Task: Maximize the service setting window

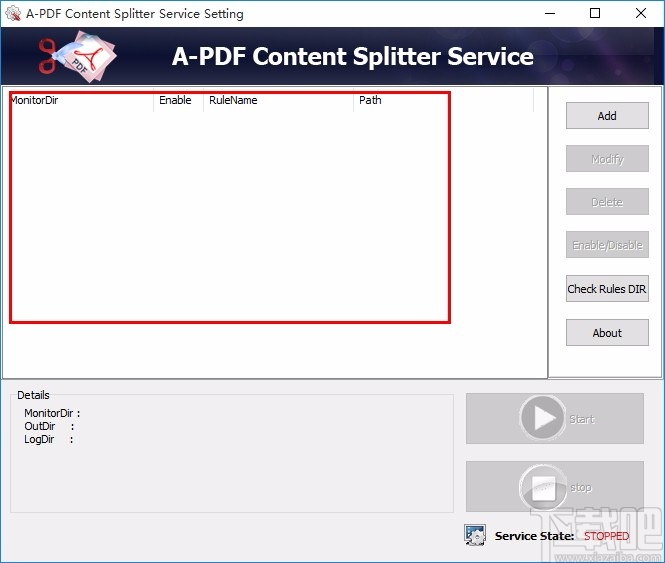Action: click(x=595, y=14)
